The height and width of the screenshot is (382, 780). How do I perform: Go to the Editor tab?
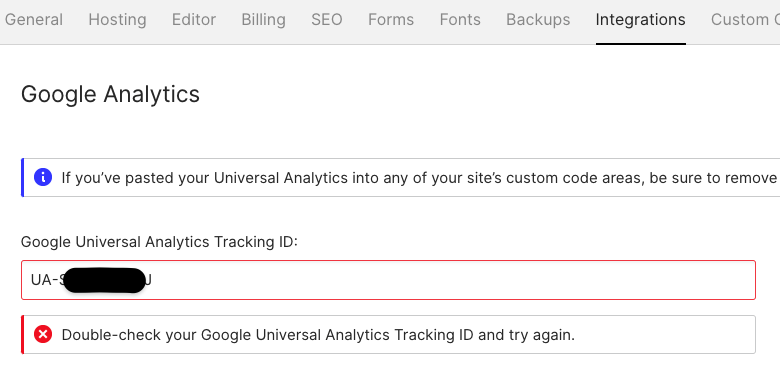click(194, 20)
